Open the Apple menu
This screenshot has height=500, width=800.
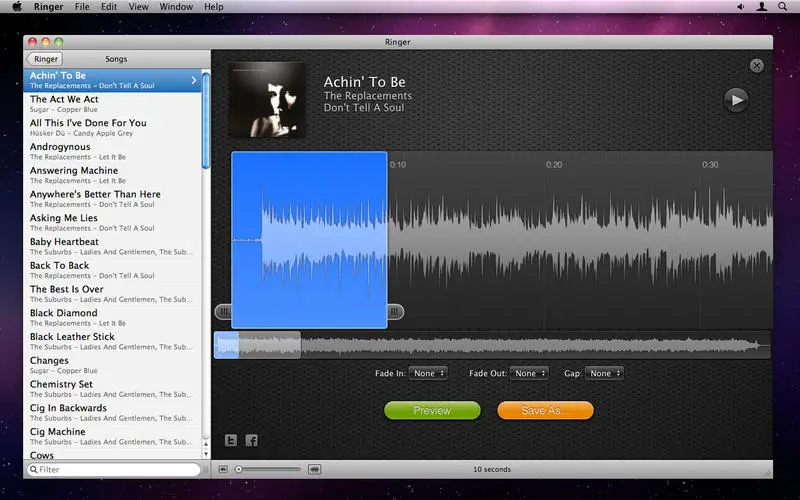(x=17, y=7)
